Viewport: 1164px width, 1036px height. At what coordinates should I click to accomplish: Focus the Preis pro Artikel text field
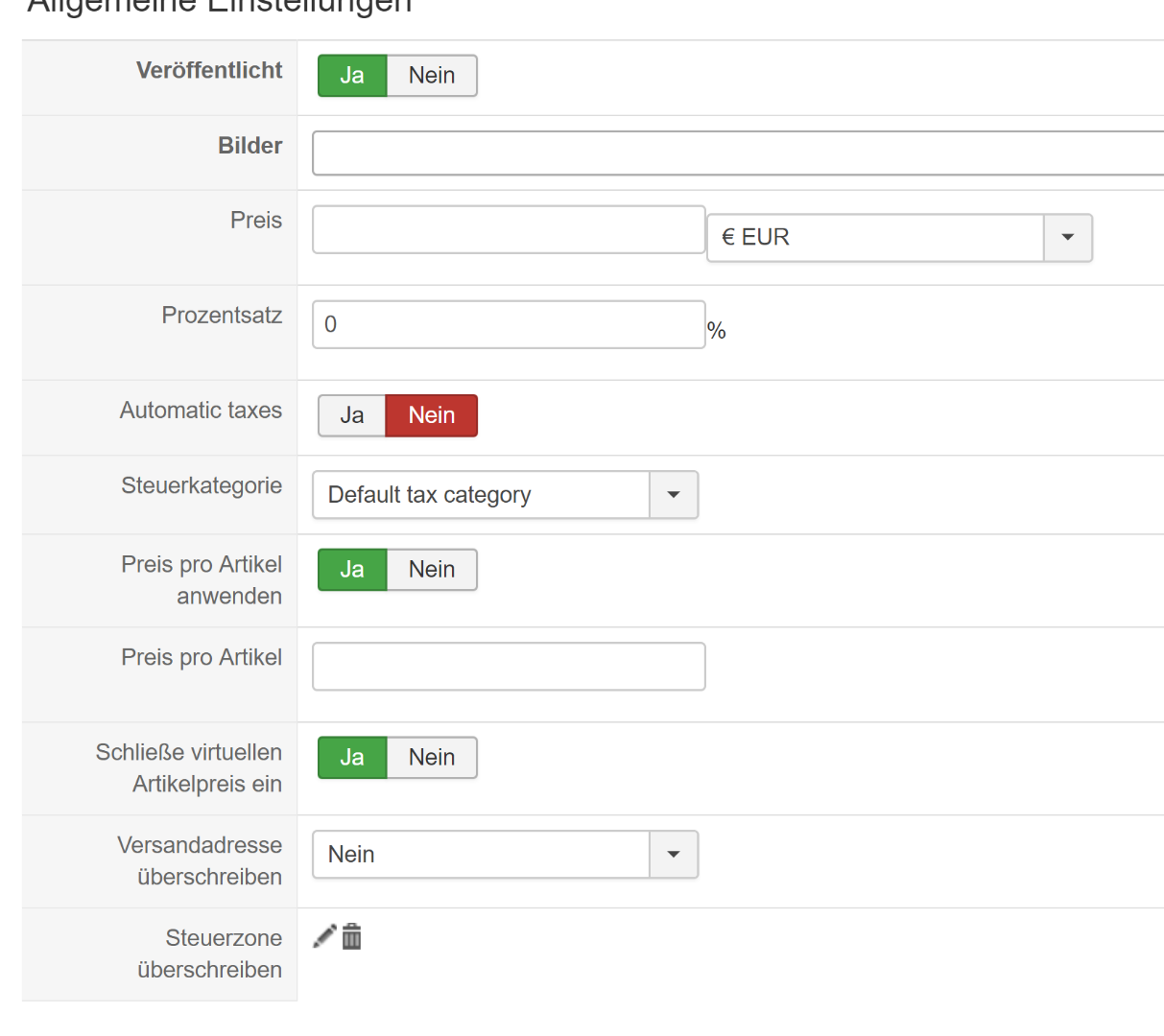point(509,667)
